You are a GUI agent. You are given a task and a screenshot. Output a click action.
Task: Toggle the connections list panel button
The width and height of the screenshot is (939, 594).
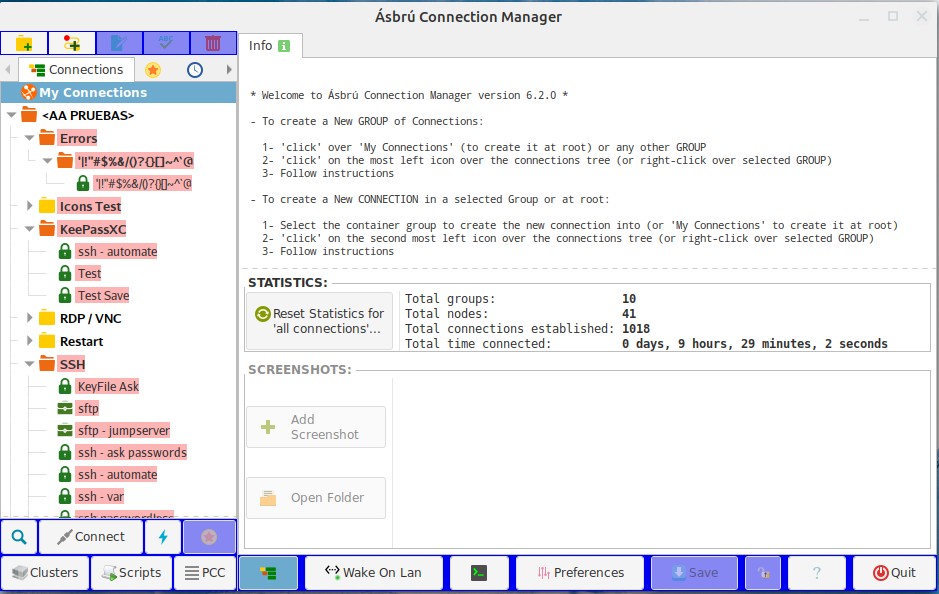[x=268, y=573]
